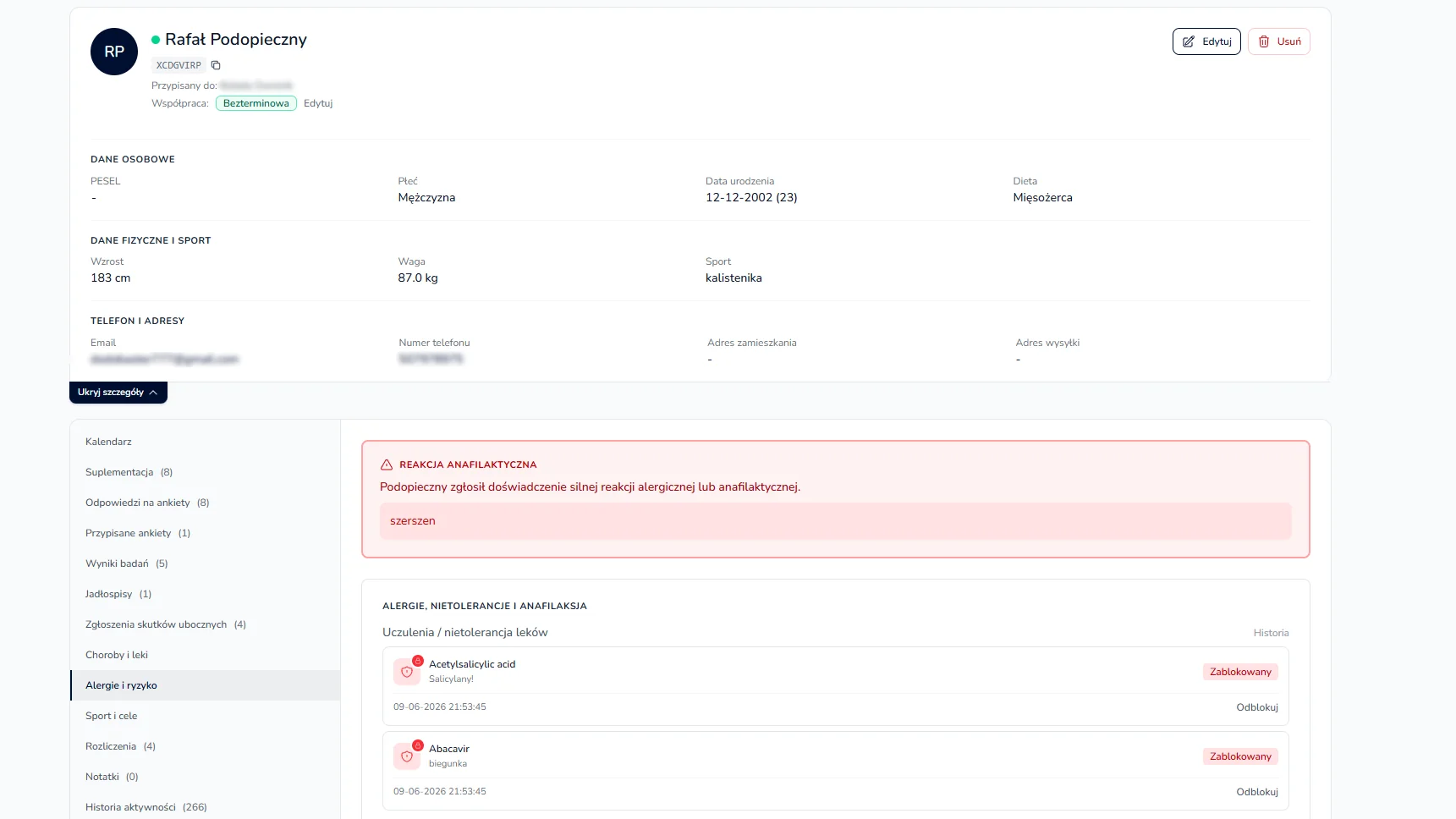Viewport: 1456px width, 819px height.
Task: Open Rozliczenia (4) section
Action: tap(206, 746)
